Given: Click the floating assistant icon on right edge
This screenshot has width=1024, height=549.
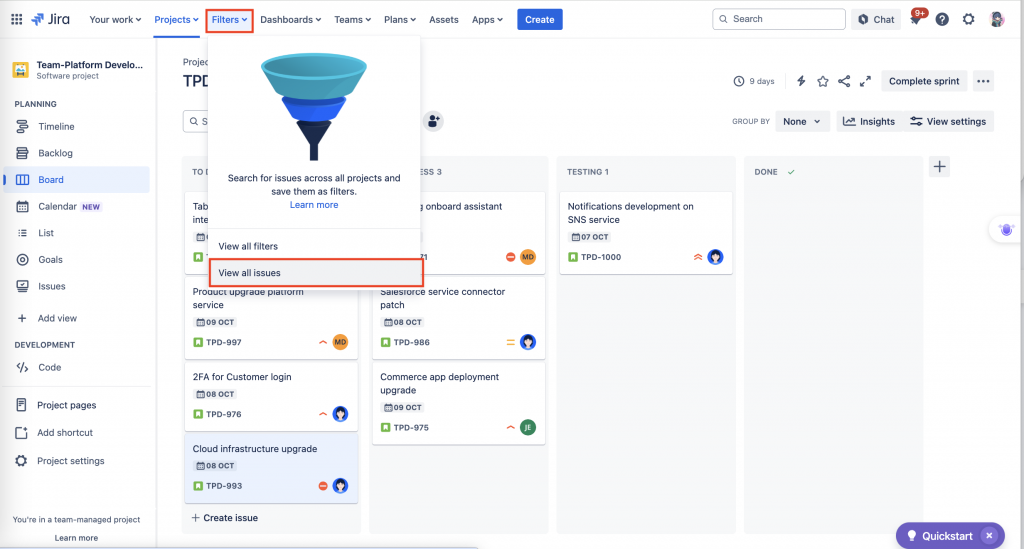Looking at the screenshot, I should point(1006,230).
